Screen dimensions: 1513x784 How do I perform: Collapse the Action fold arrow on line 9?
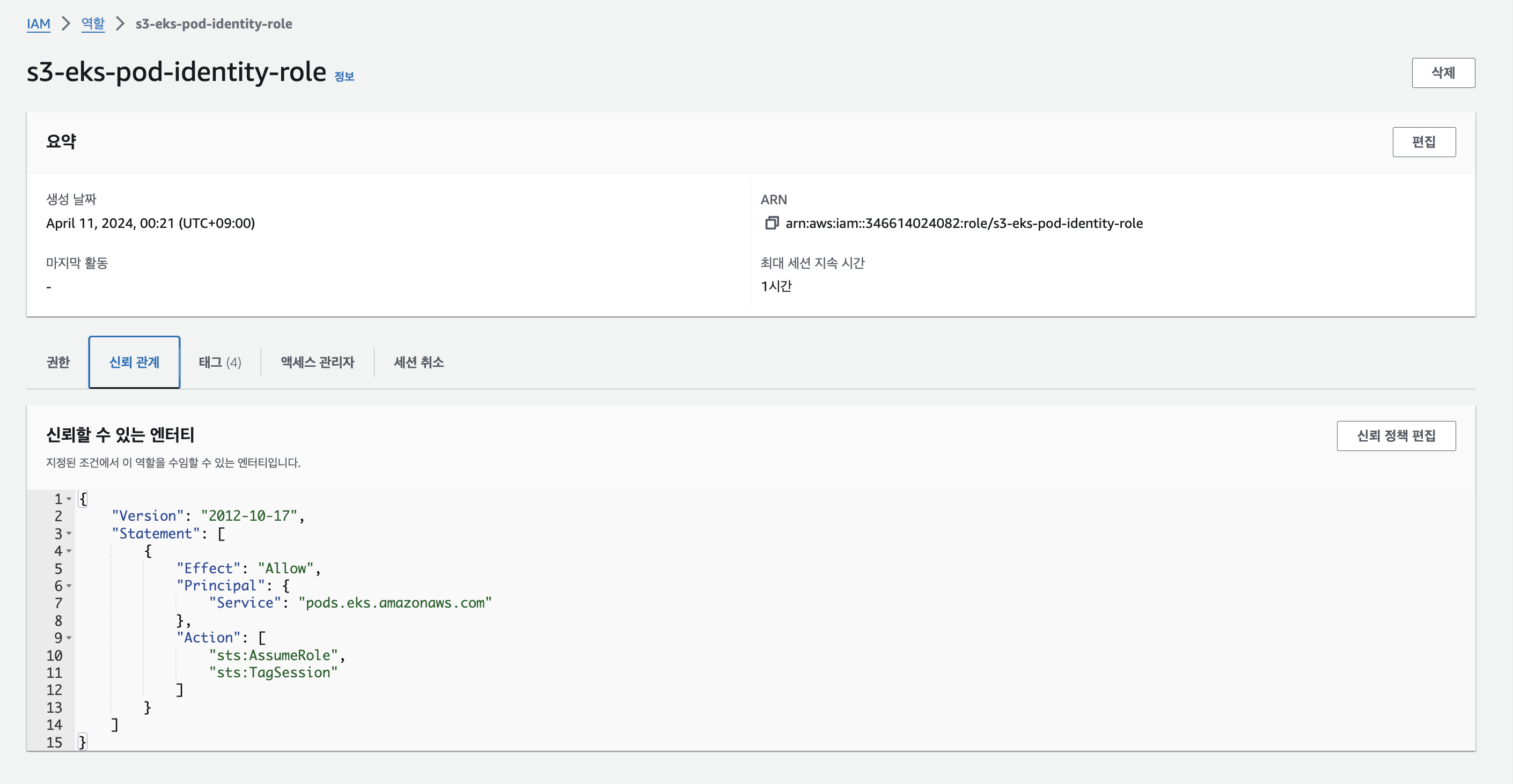pyautogui.click(x=69, y=638)
